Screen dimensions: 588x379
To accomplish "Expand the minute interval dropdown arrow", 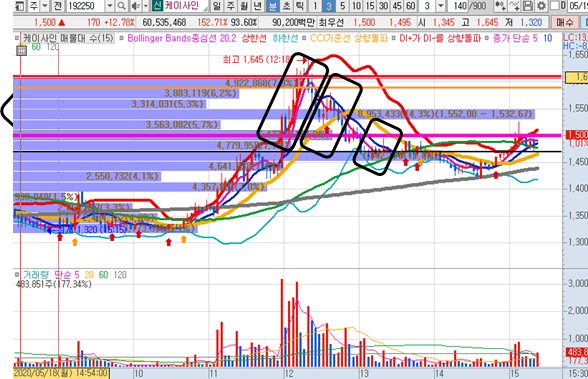I will pyautogui.click(x=441, y=6).
